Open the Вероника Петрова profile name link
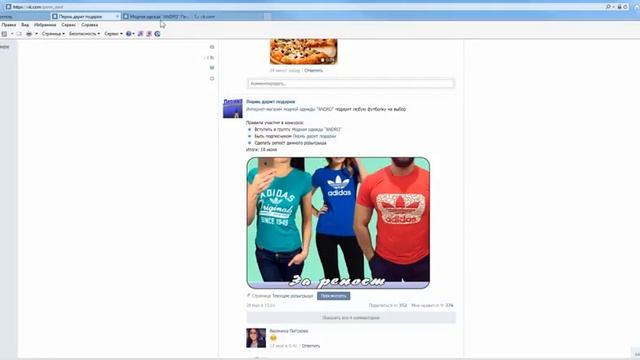The height and width of the screenshot is (360, 640). [289, 331]
